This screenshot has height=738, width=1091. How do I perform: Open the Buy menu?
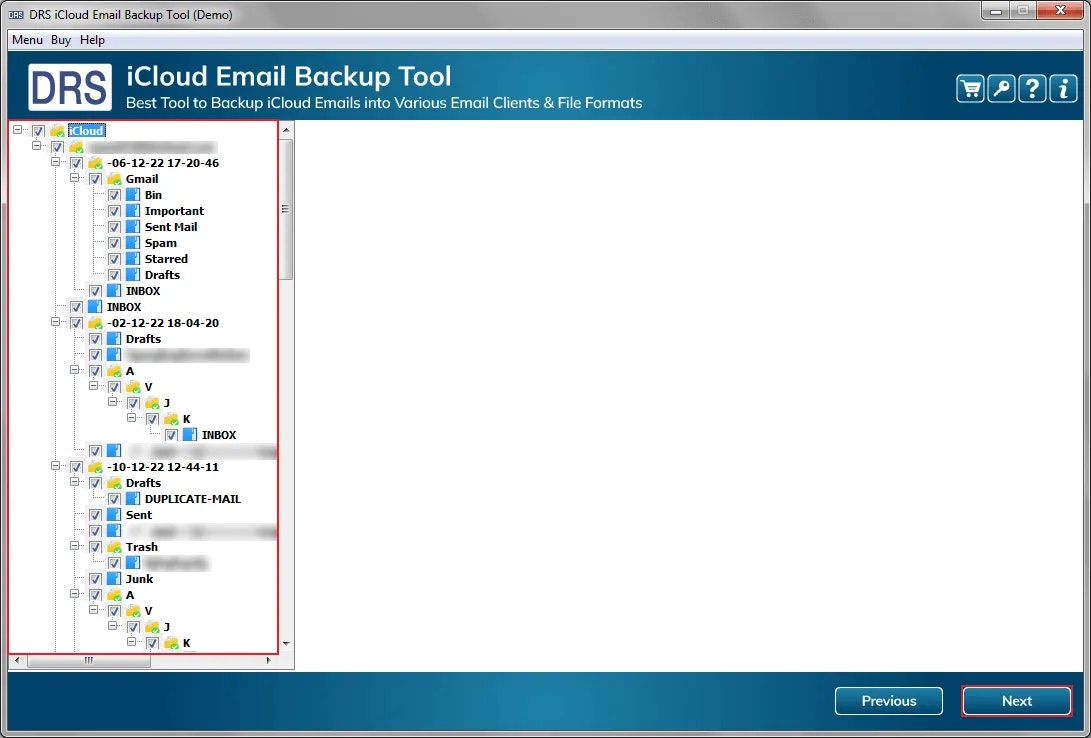click(x=61, y=40)
